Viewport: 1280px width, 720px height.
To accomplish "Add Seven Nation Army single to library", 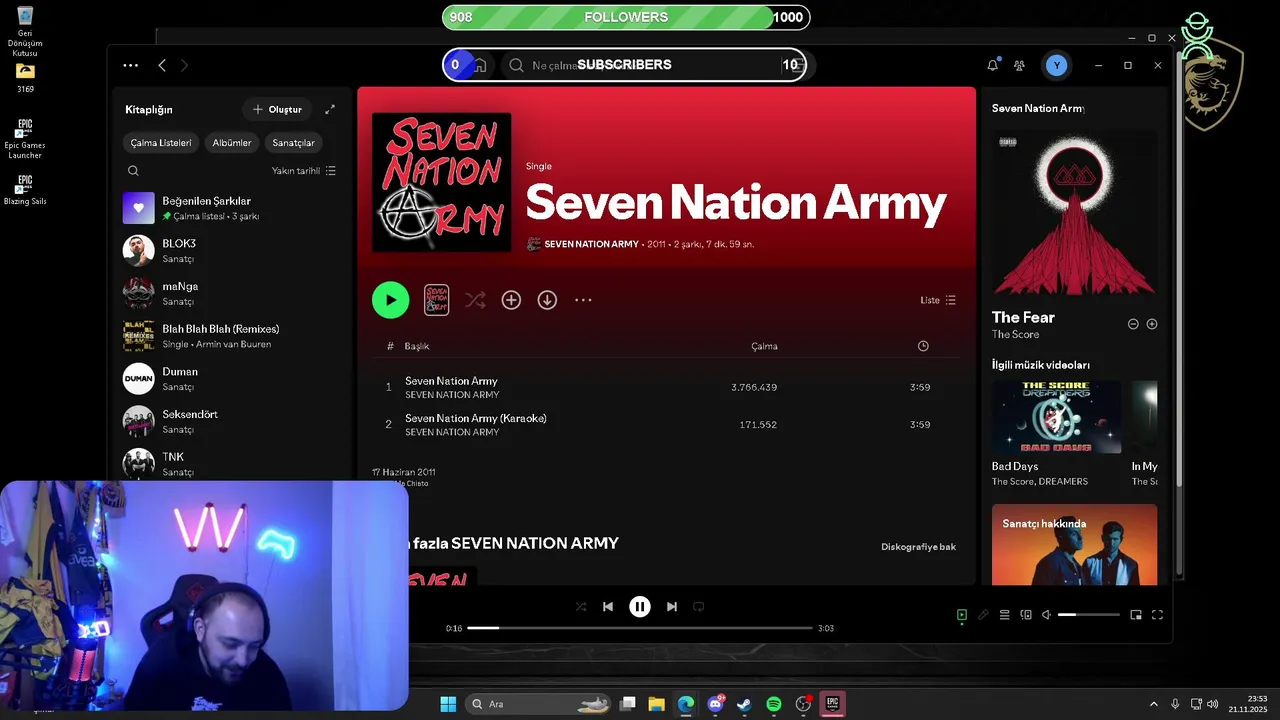I will pyautogui.click(x=511, y=300).
